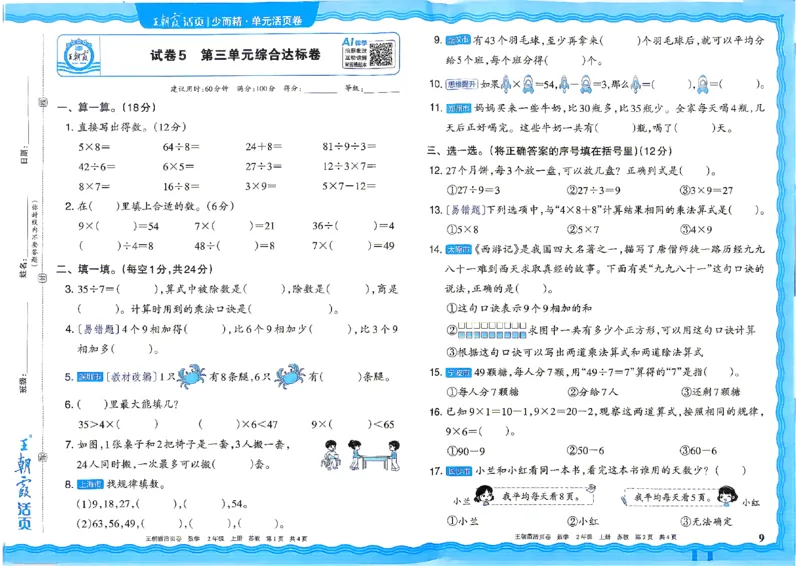Click the blank in '7×( )=49'
800x566 pixels.
350,246
